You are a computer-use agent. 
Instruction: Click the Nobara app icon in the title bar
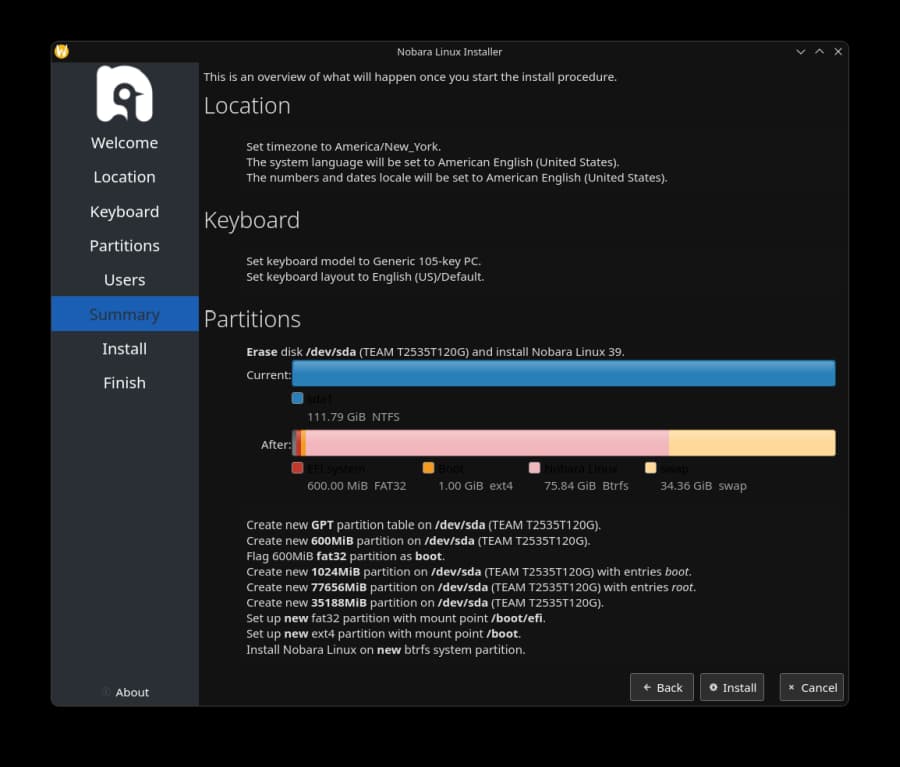click(x=61, y=52)
